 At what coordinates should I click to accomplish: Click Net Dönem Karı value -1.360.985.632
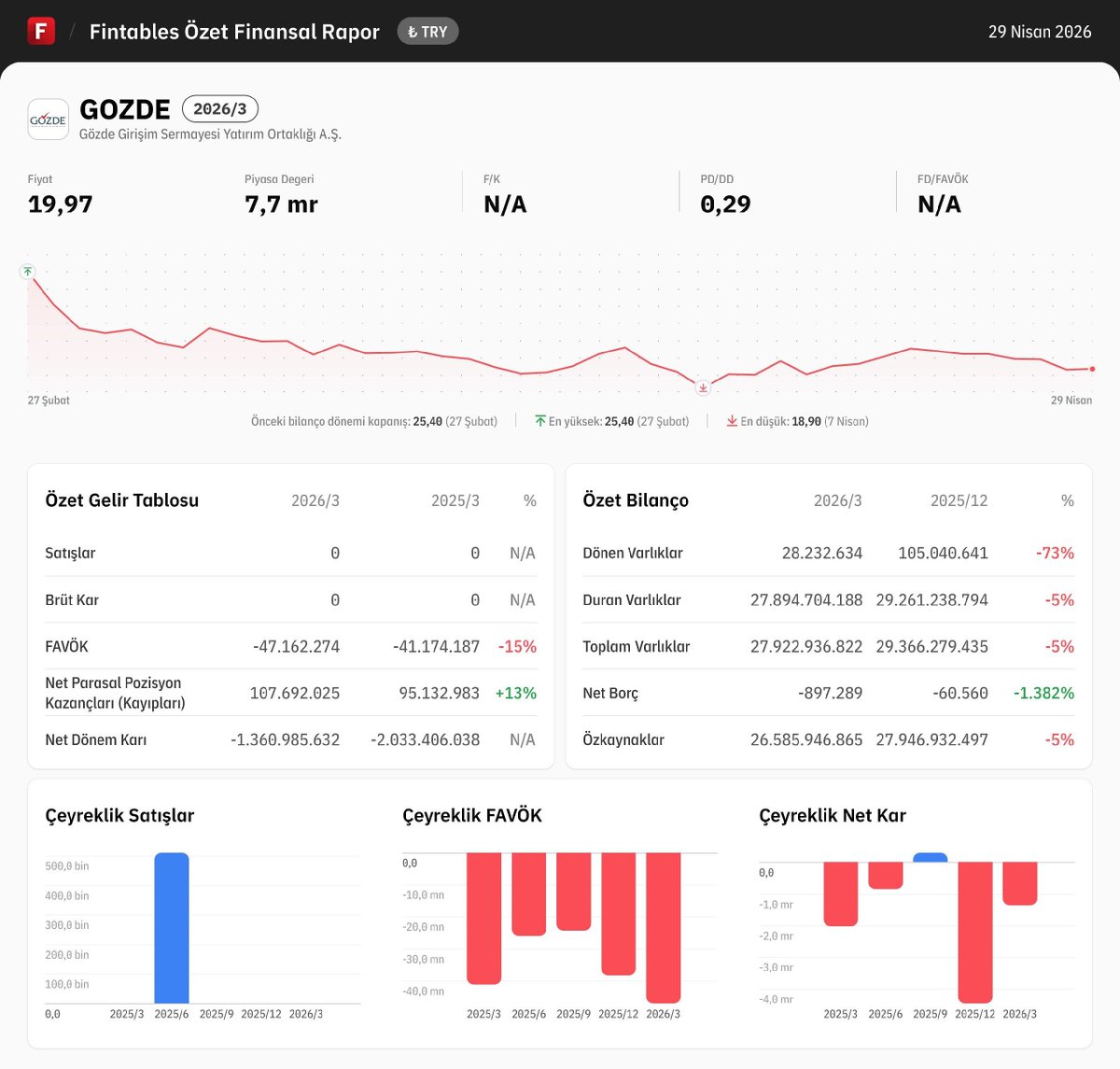(x=286, y=740)
